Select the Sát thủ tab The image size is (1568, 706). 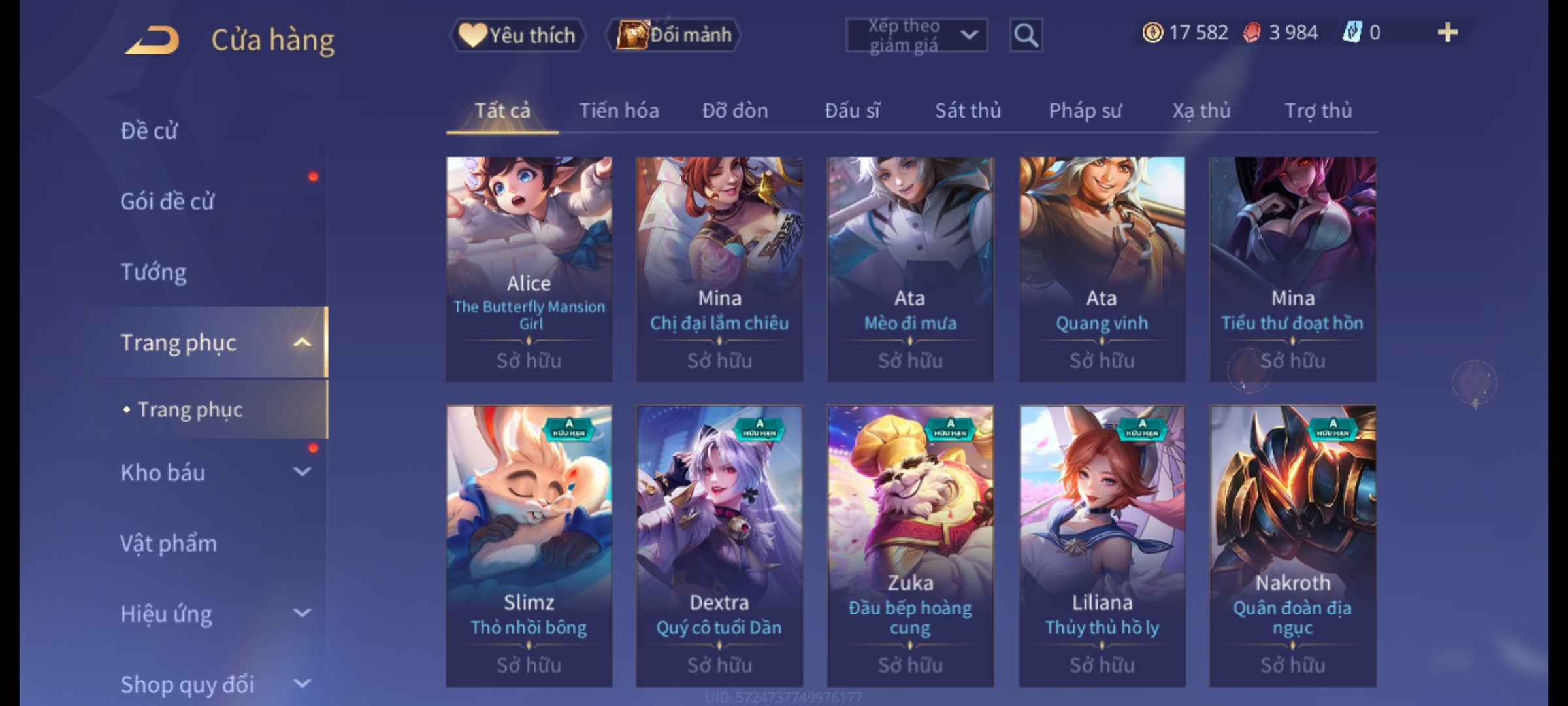(x=968, y=110)
